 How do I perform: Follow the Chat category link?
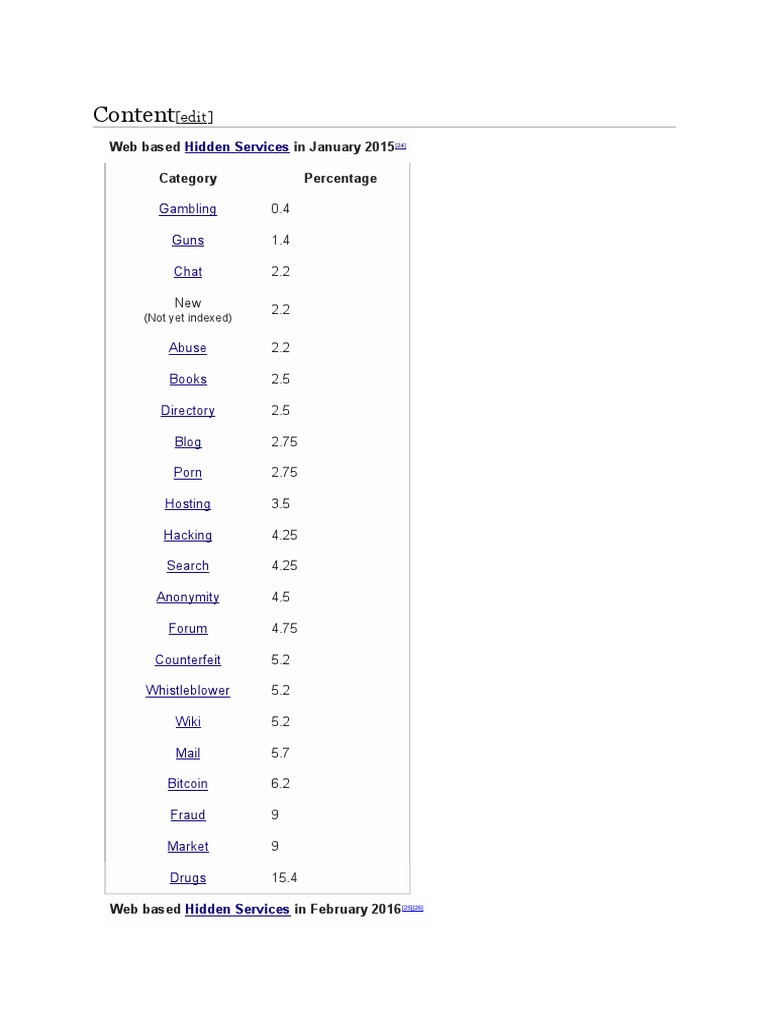[188, 271]
